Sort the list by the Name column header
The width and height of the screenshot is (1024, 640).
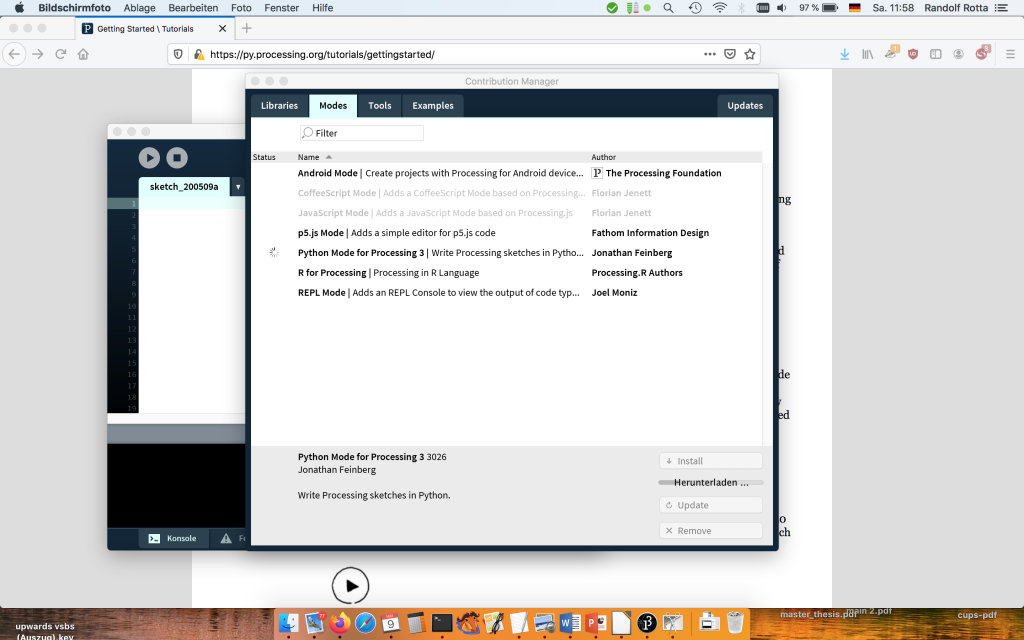click(x=308, y=157)
